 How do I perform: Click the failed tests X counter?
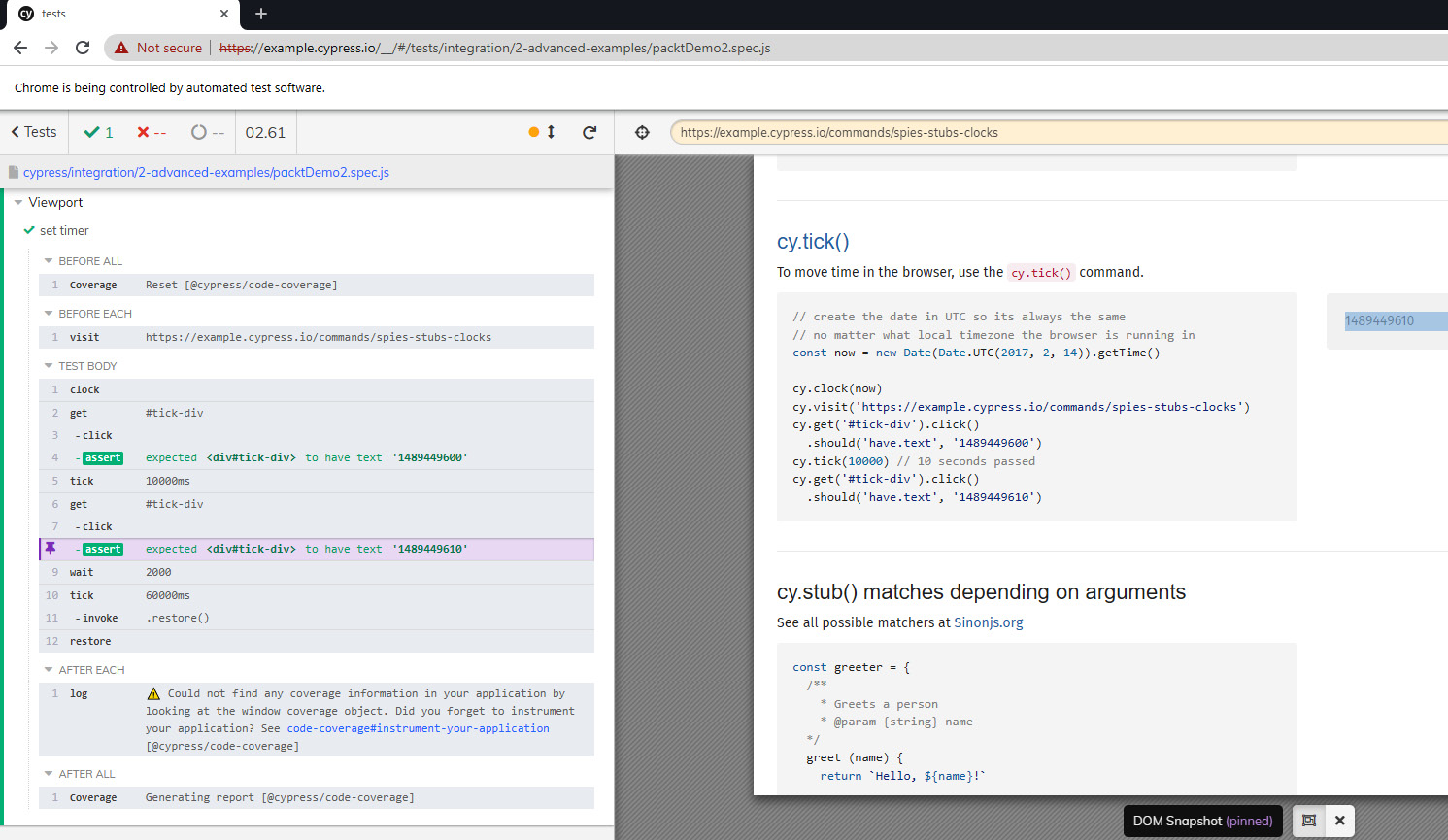point(152,132)
